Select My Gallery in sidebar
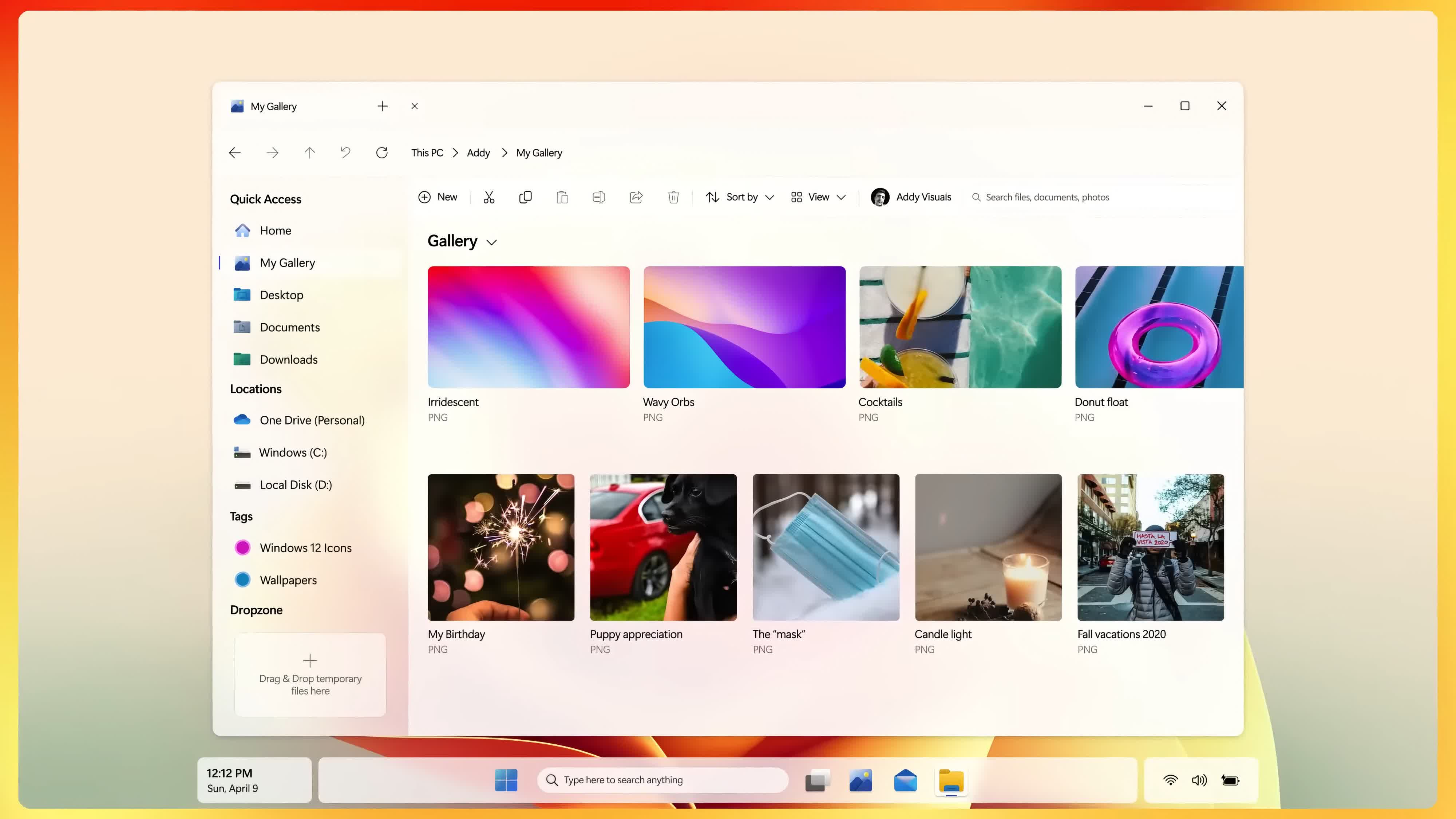1456x819 pixels. click(310, 263)
